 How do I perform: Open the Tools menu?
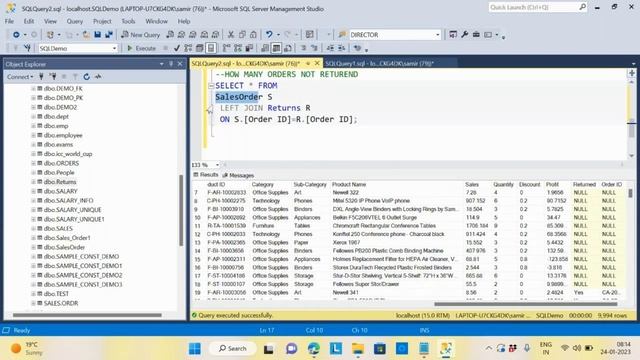[128, 21]
